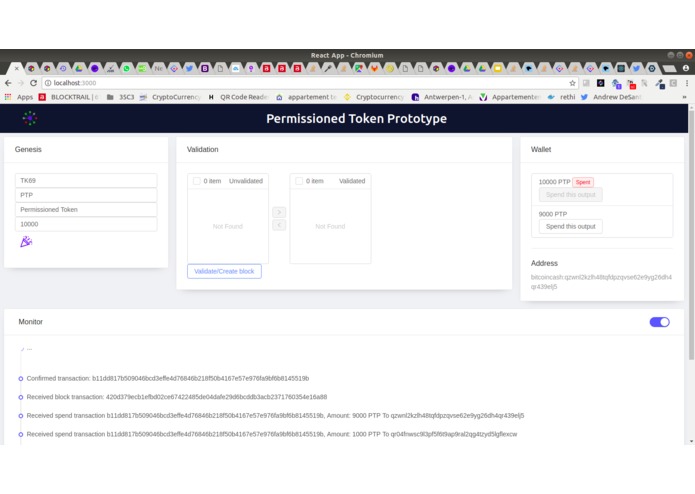Edit the Permissioned Token name field

tap(86, 210)
